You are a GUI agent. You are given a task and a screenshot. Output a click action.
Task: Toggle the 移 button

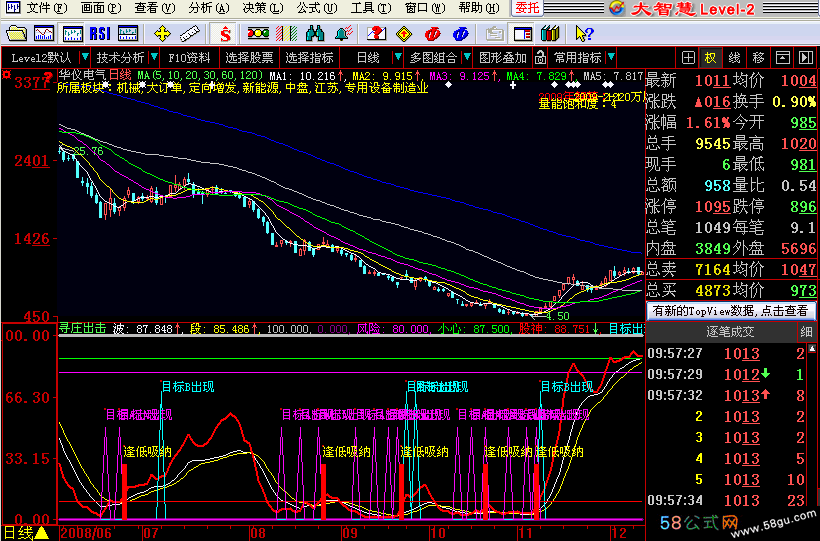pyautogui.click(x=758, y=58)
